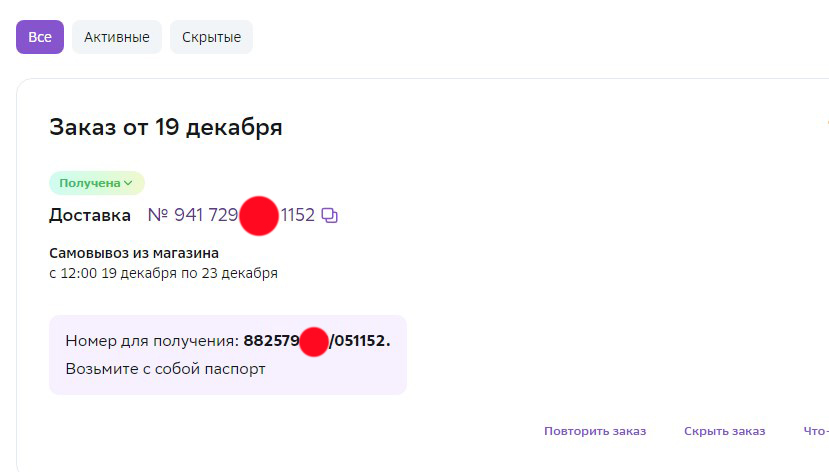
Task: Select the Самовывоз из магазина text
Action: point(134,253)
